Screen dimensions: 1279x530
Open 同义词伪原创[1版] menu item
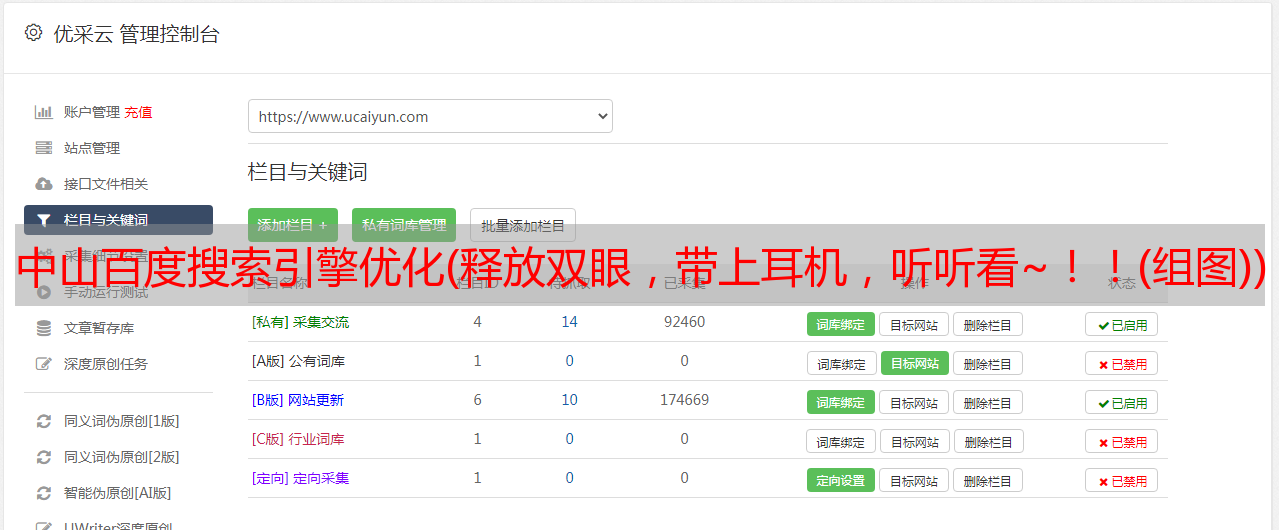pos(122,421)
